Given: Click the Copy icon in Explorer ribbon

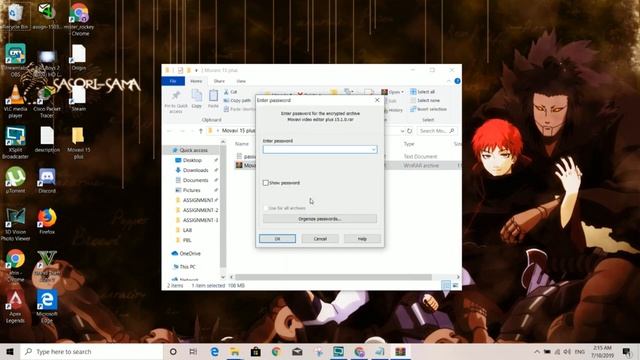Looking at the screenshot, I should pos(197,99).
